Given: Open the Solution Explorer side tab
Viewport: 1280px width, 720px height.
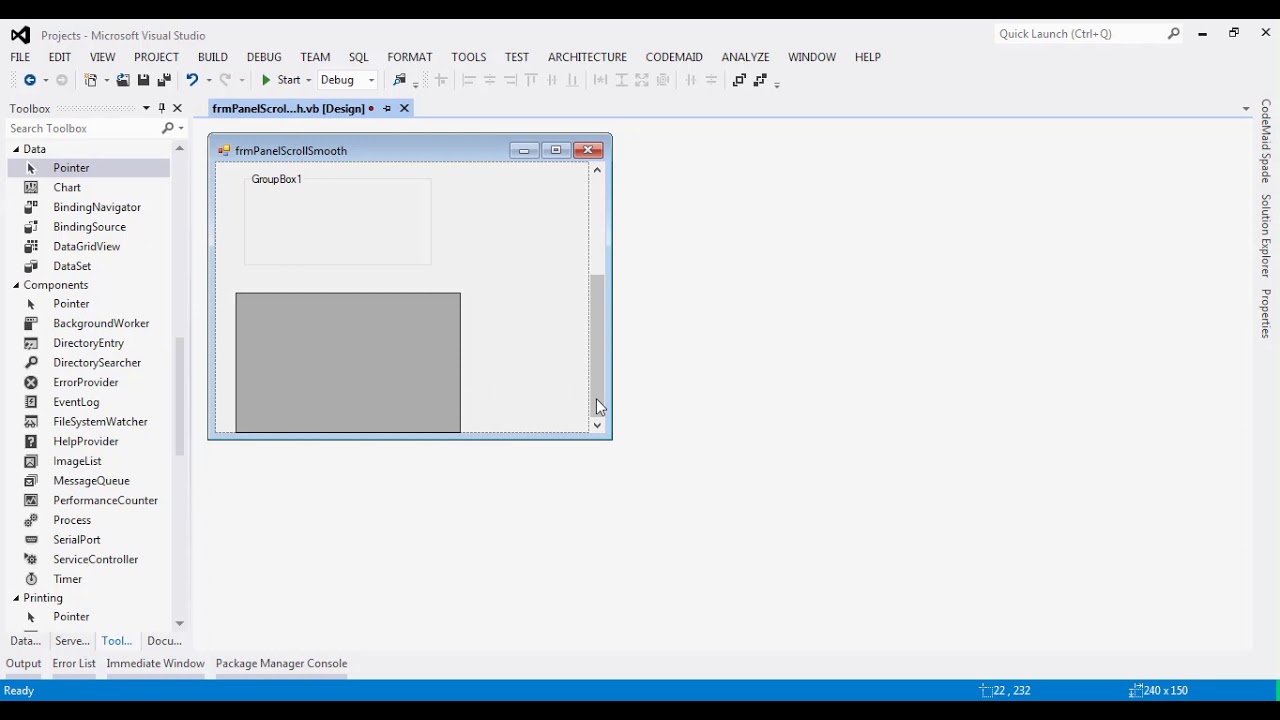Looking at the screenshot, I should point(1266,236).
